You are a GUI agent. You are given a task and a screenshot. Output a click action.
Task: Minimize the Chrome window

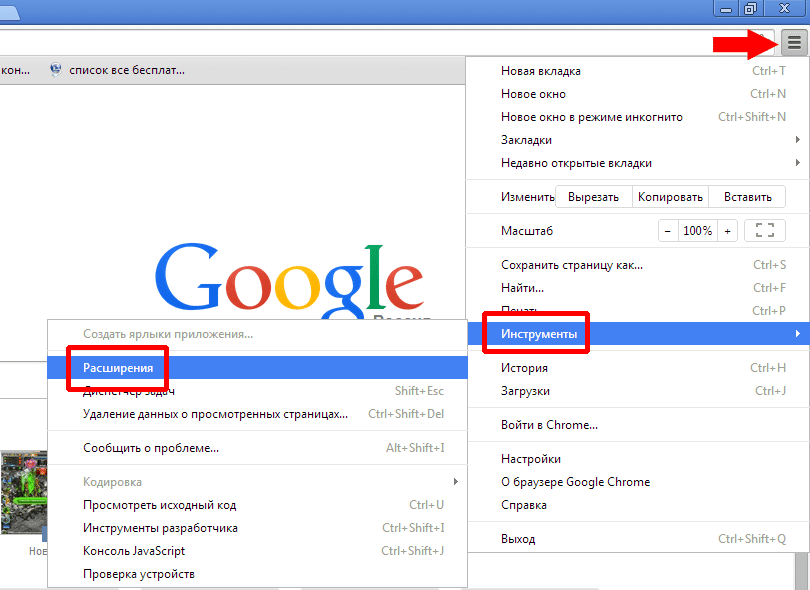pos(726,9)
